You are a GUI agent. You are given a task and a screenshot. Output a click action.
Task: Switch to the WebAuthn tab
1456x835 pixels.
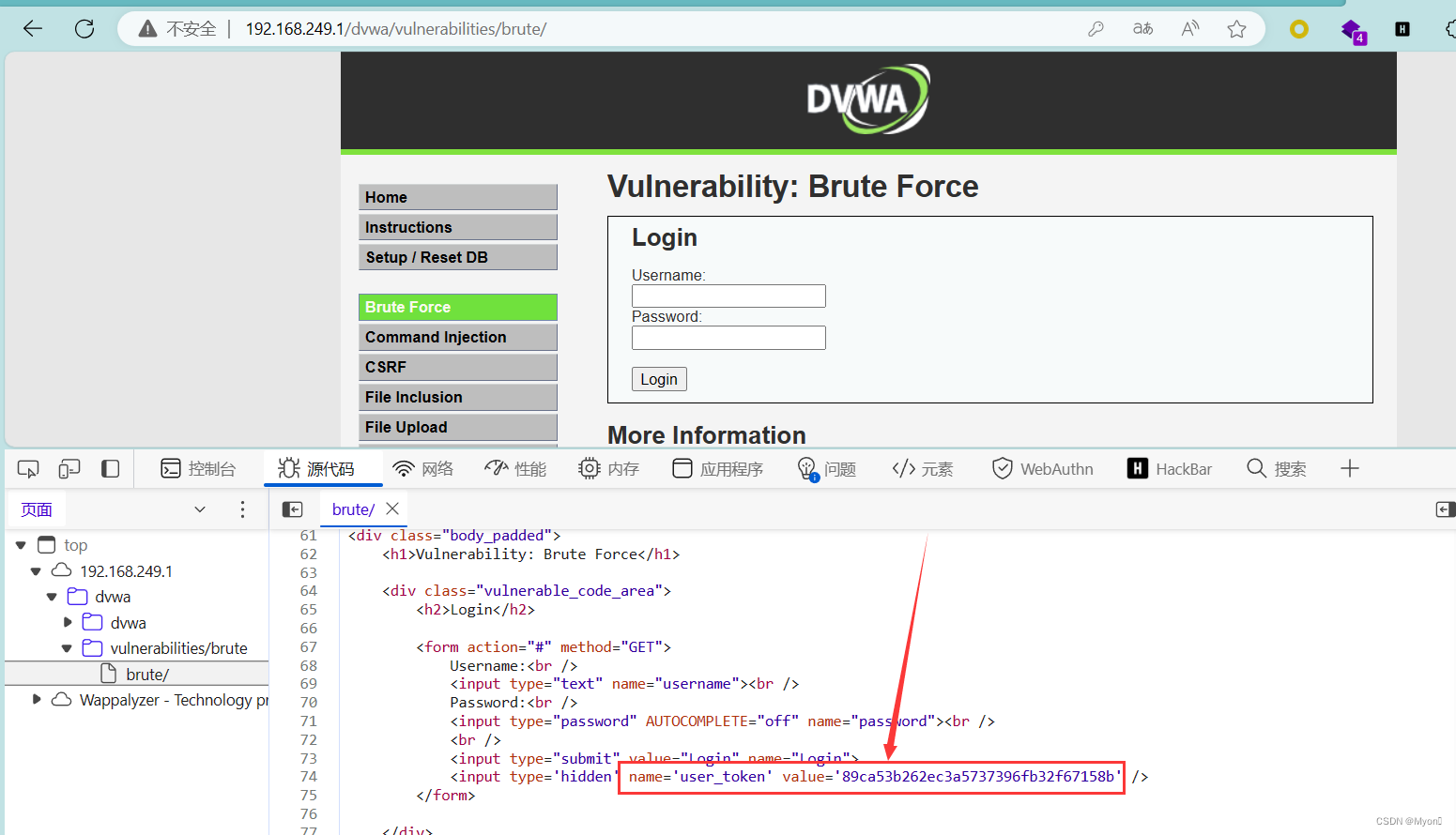(1042, 468)
